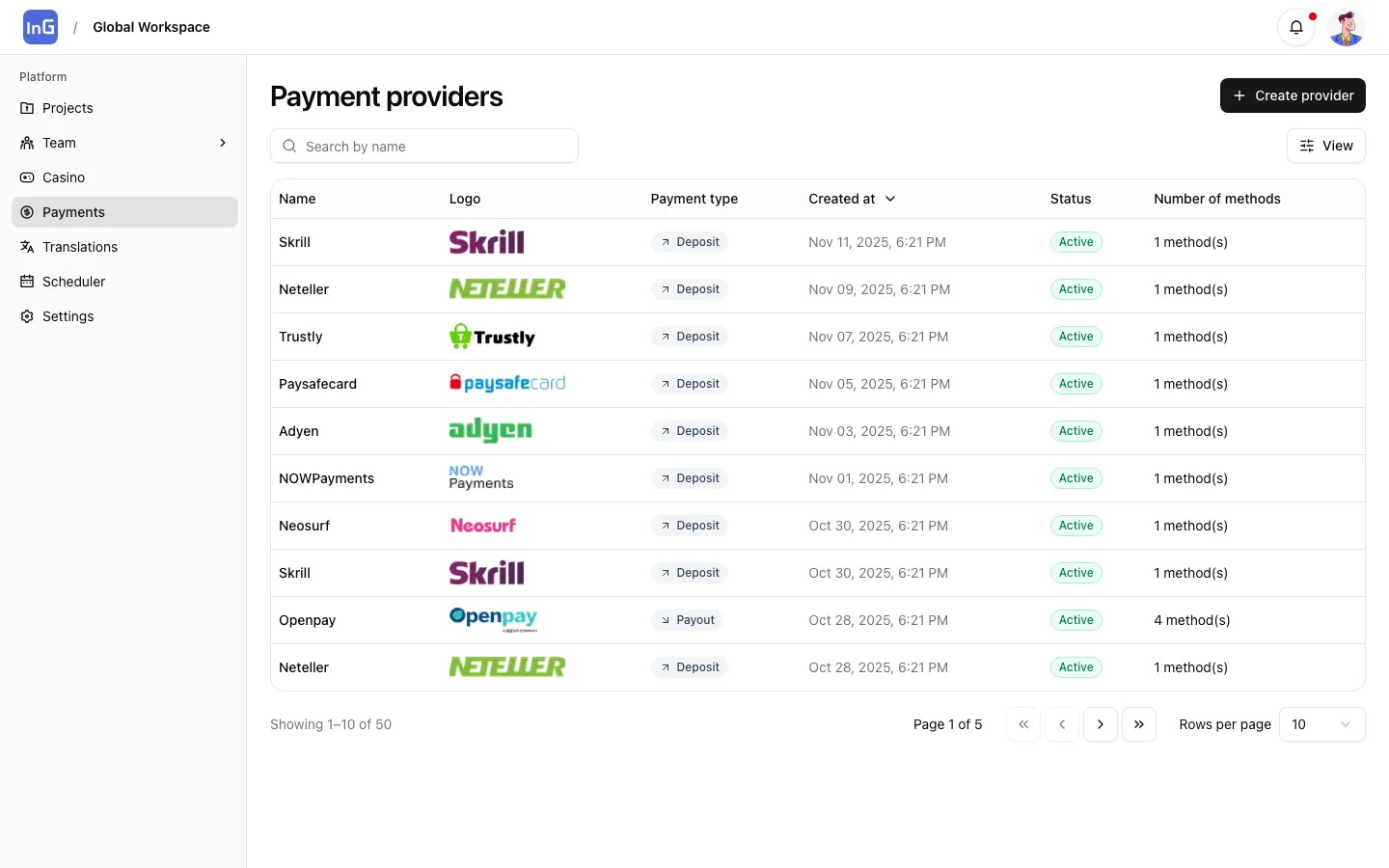
Task: Click the notification bell
Action: coord(1296,27)
